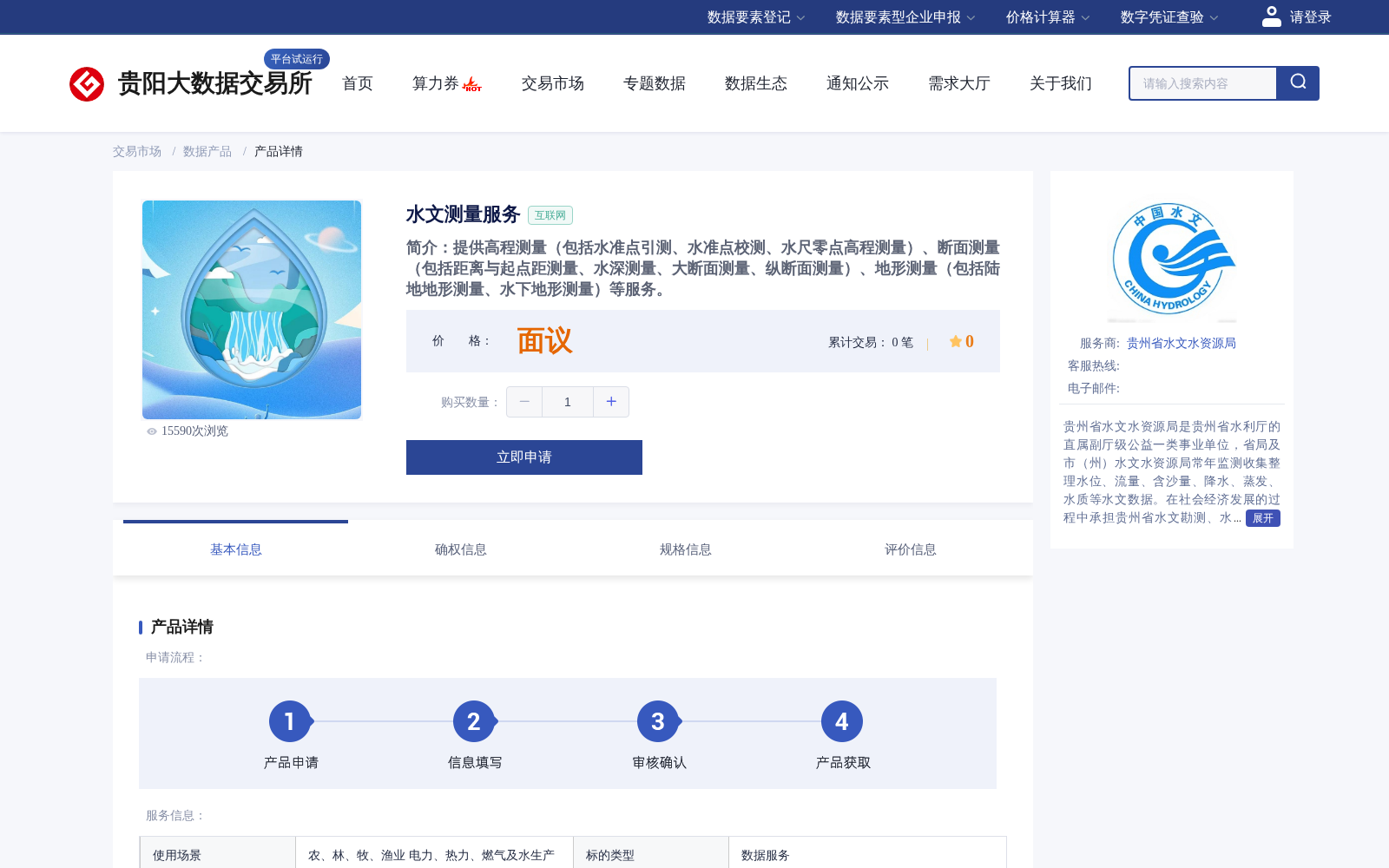Click the 产品详情 section heading

click(x=182, y=627)
